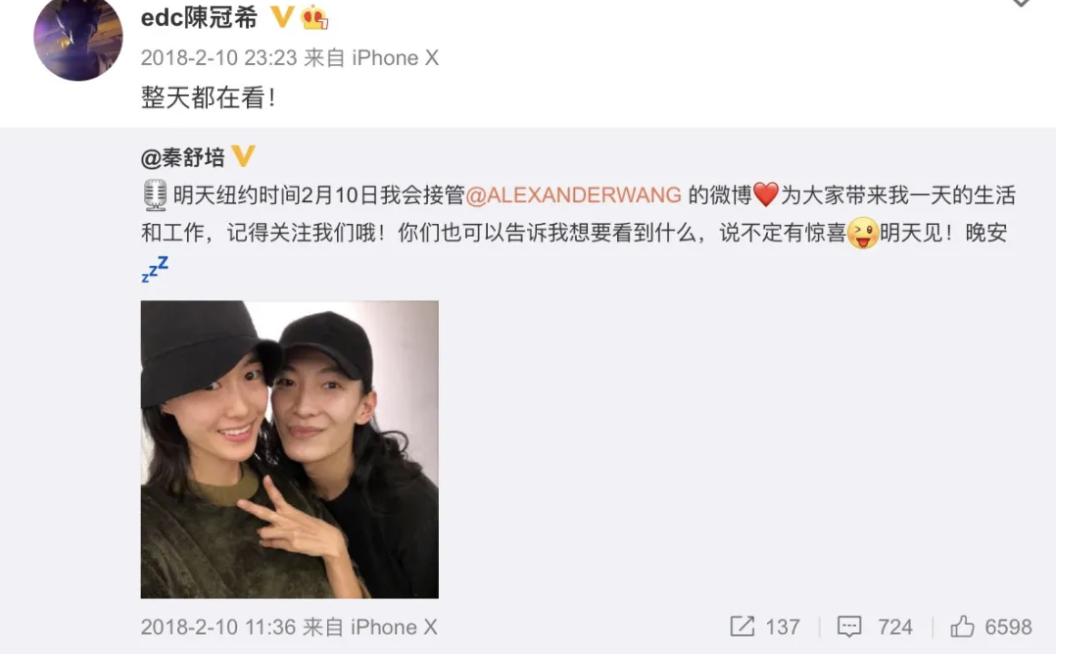
Task: Open edc陳冠希 profile avatar
Action: [78, 38]
